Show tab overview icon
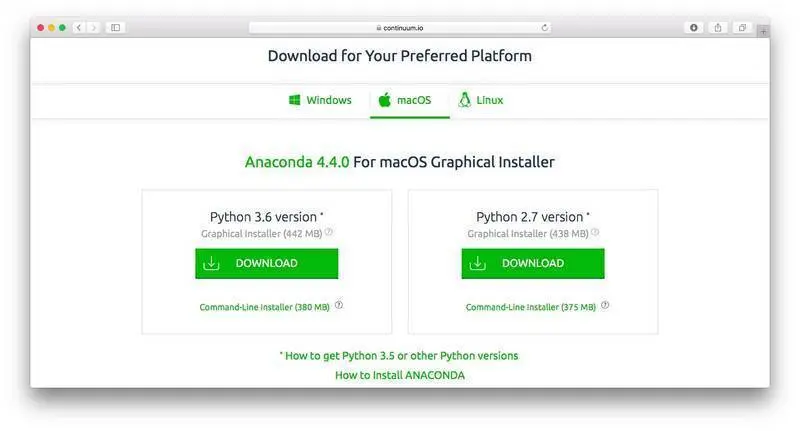 pos(742,28)
